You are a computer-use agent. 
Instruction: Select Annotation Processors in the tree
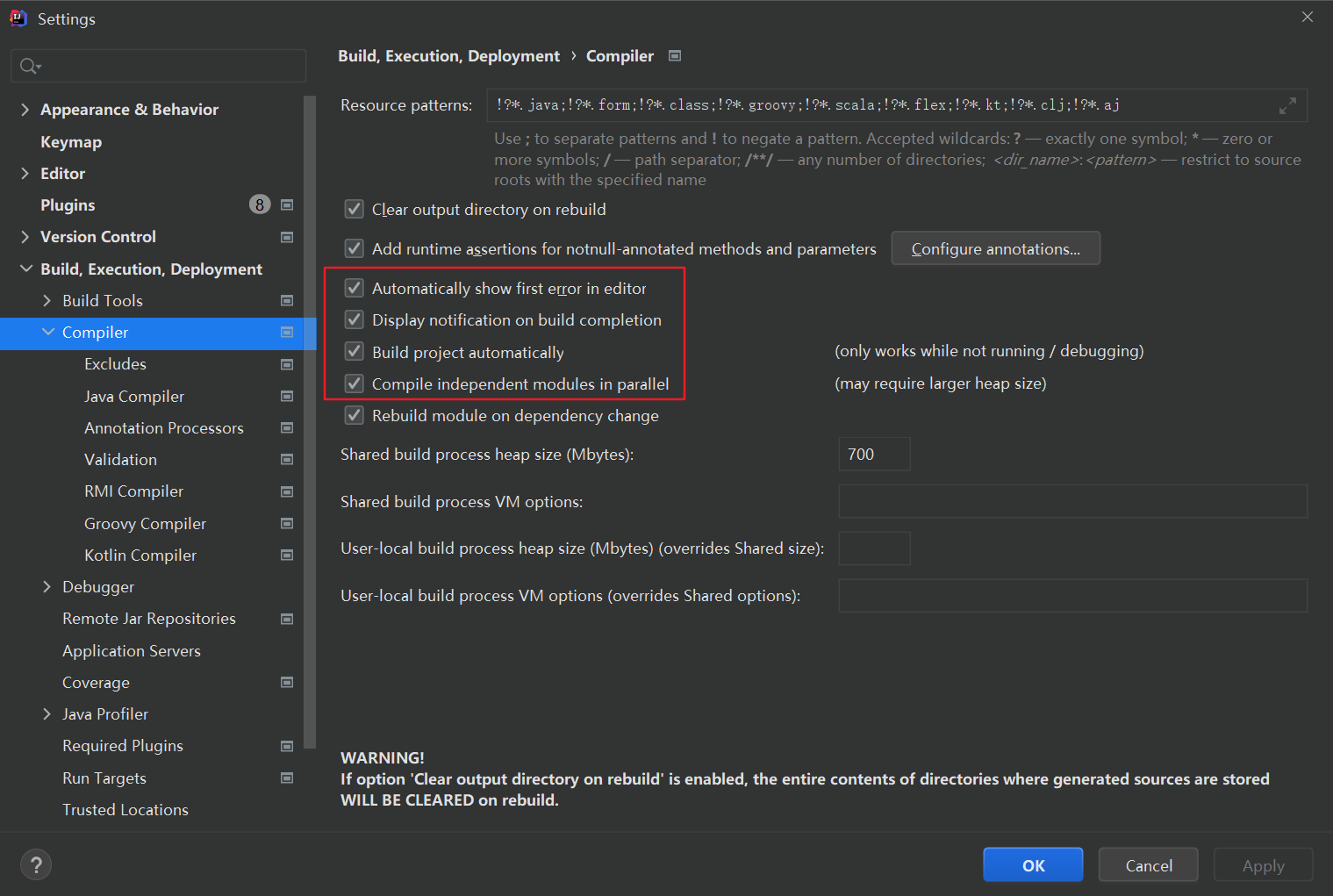click(x=164, y=428)
